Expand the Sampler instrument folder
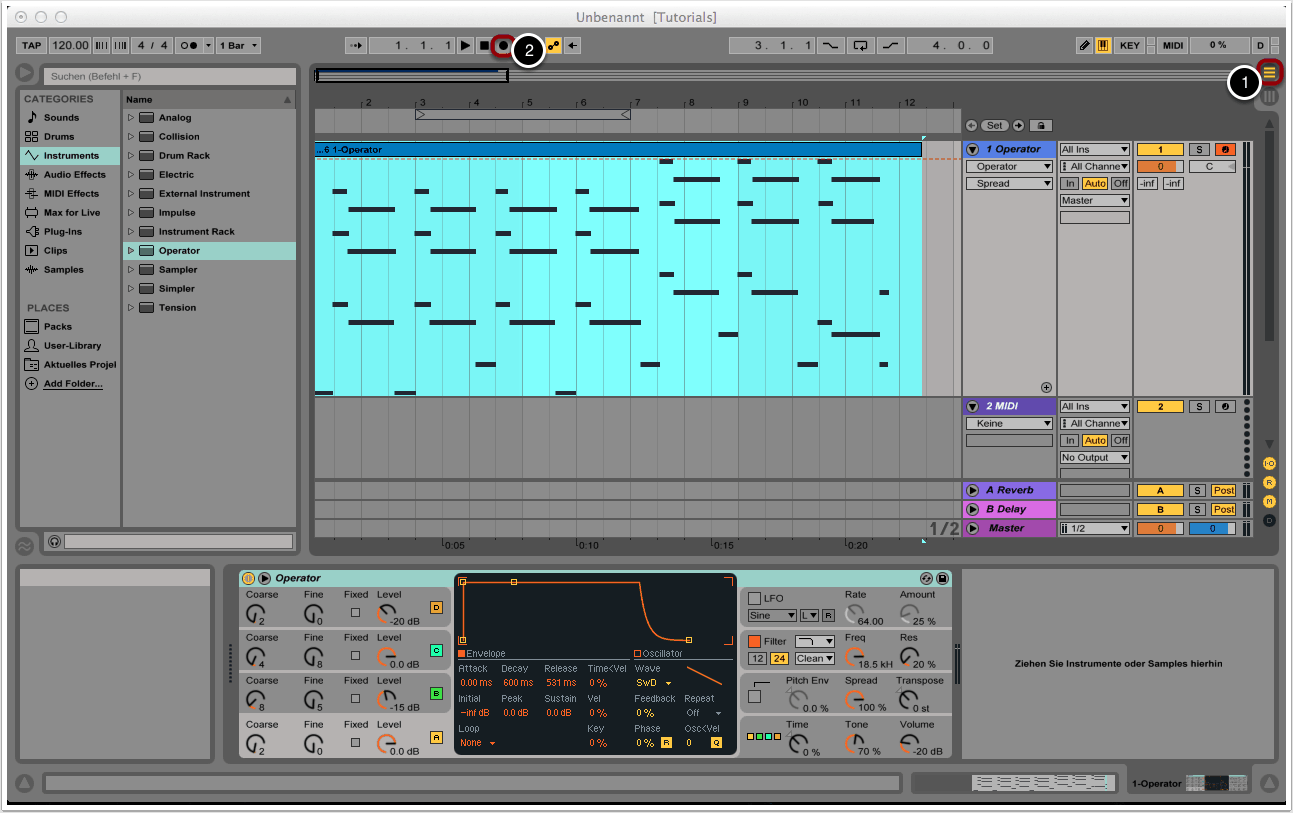 130,270
